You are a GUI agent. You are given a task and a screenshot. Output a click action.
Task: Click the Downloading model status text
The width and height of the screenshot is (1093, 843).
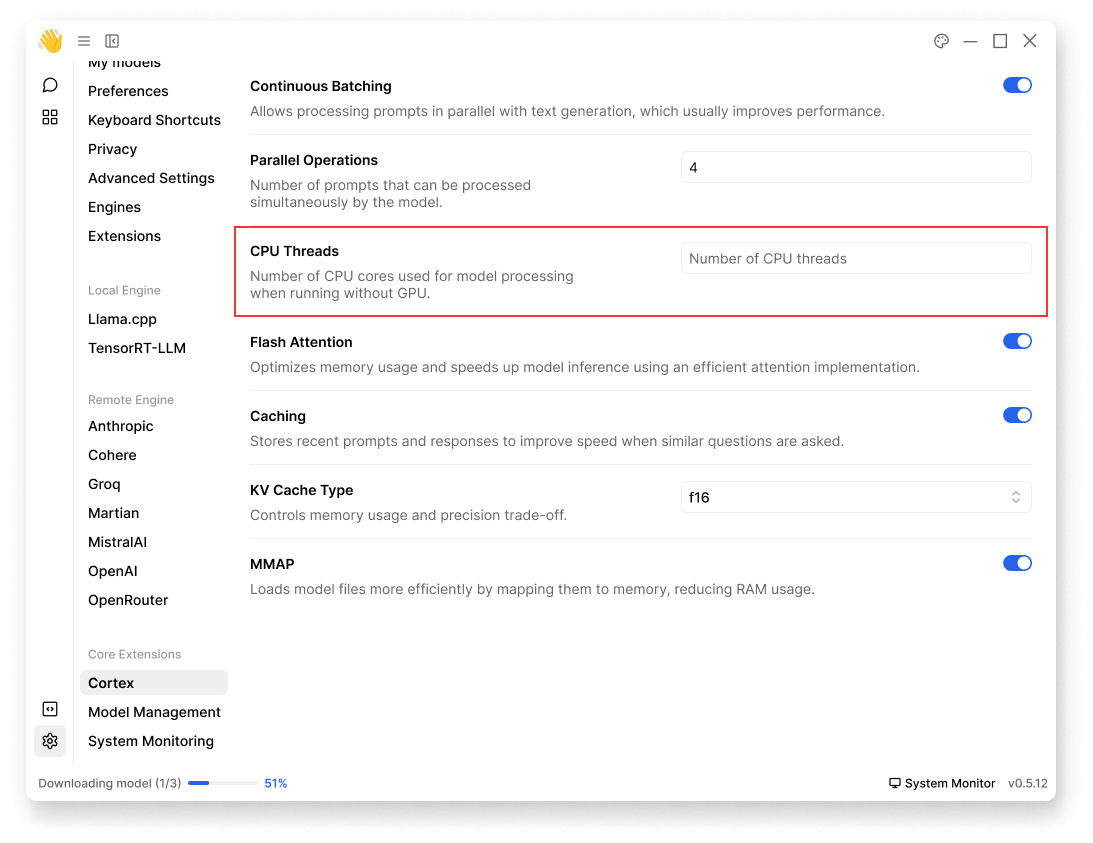[110, 783]
